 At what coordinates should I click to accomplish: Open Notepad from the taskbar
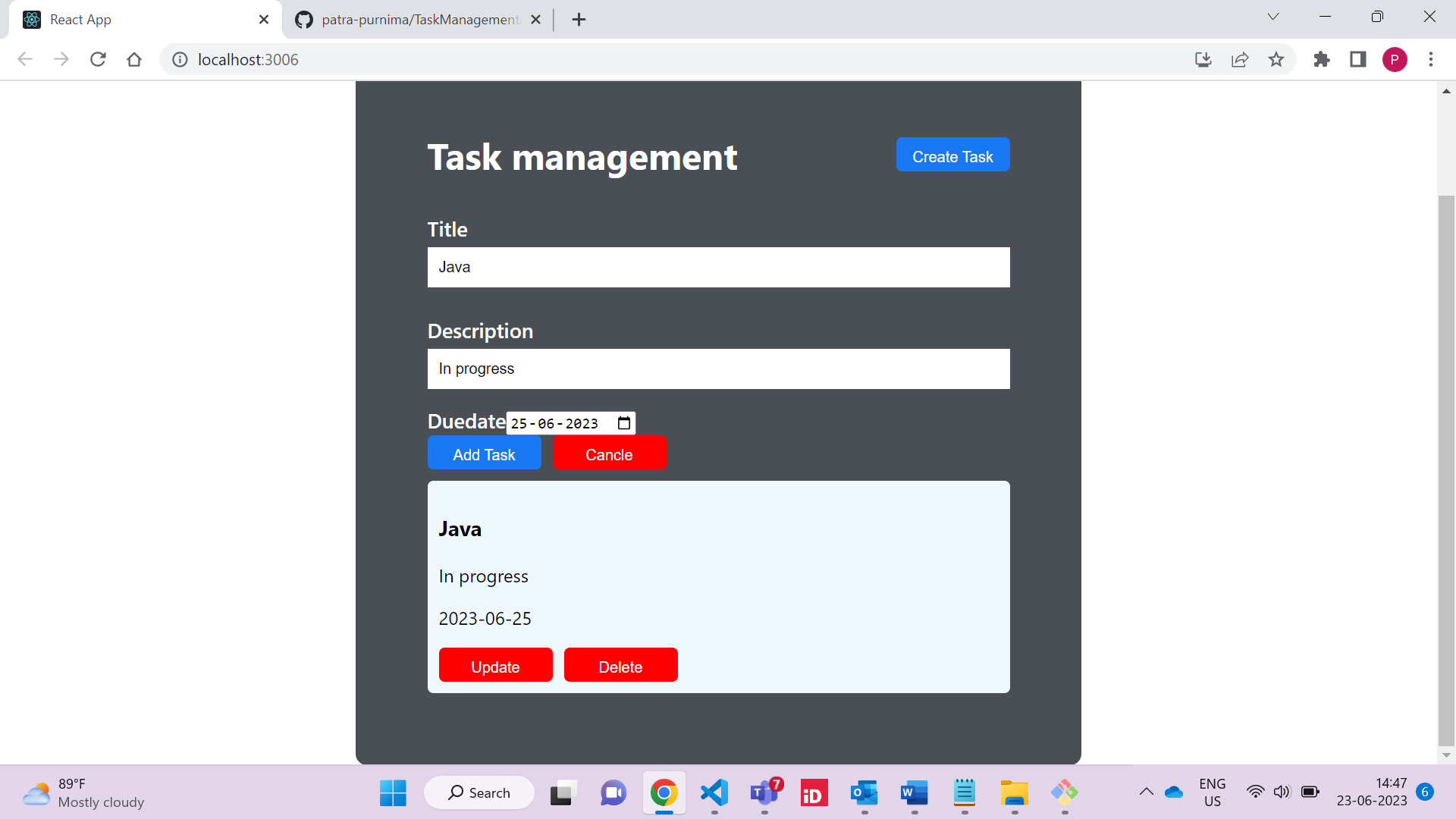click(964, 792)
